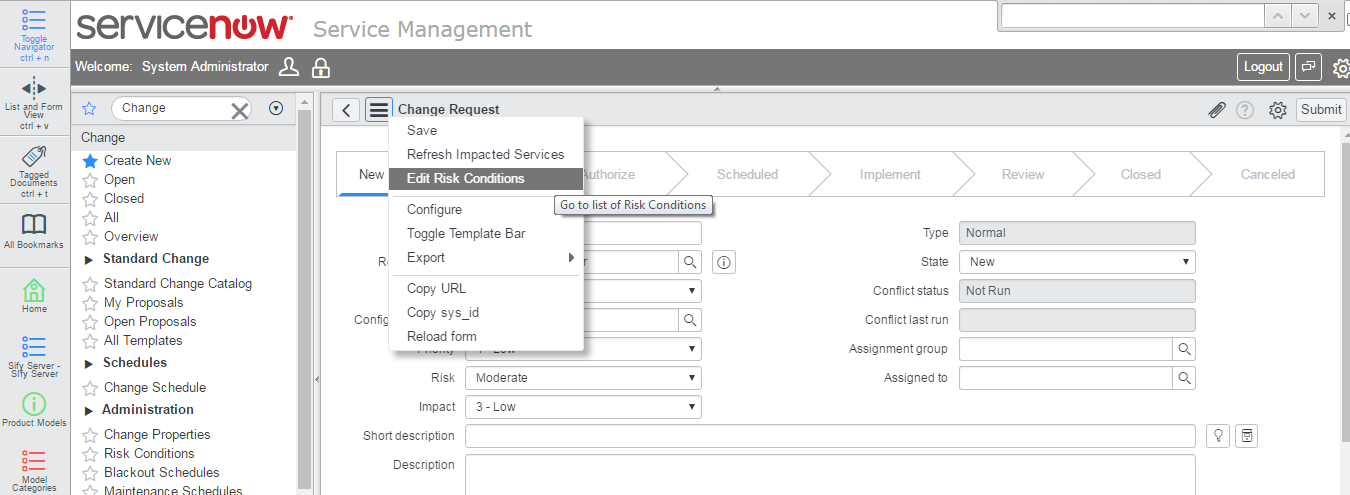Choose Configure in the context menu

(x=486, y=209)
